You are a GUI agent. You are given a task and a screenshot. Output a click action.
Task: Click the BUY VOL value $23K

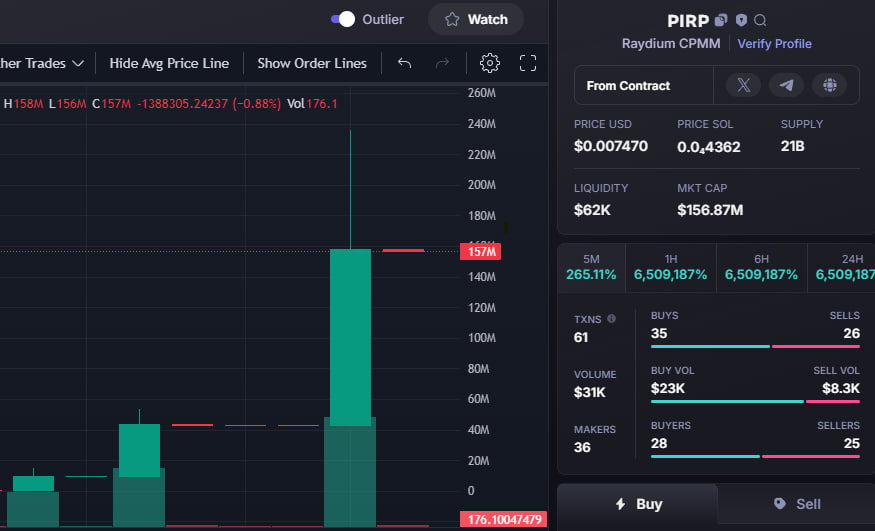tap(667, 388)
